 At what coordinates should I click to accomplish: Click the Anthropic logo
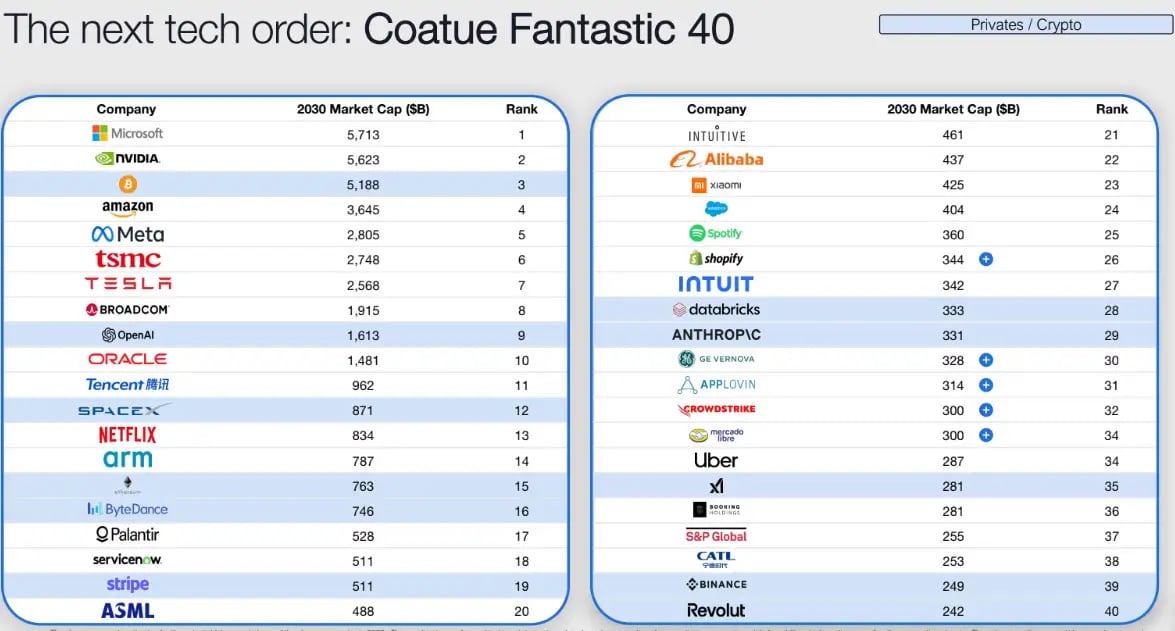click(x=716, y=335)
